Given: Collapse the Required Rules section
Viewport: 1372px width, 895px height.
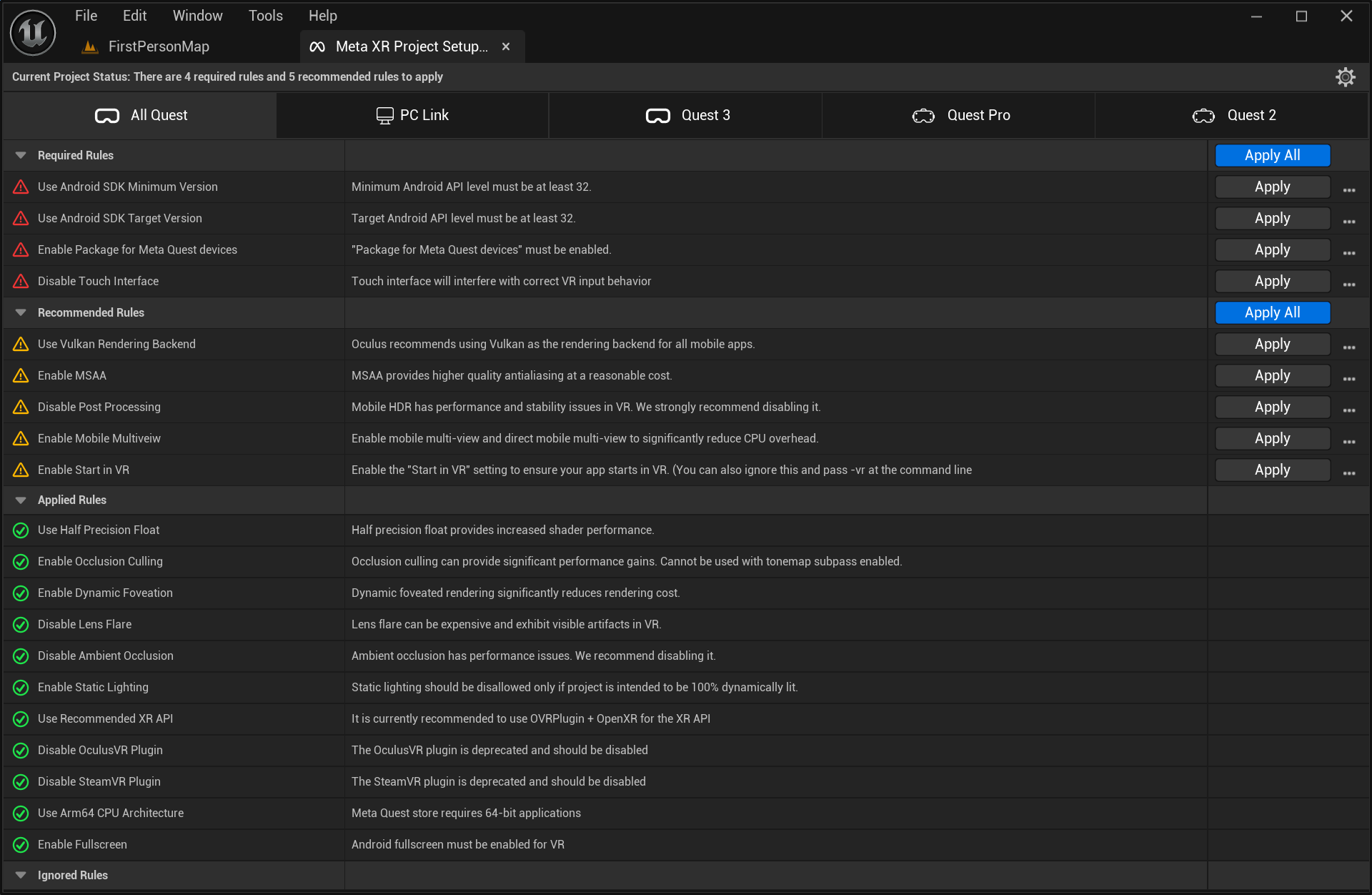Looking at the screenshot, I should point(20,155).
